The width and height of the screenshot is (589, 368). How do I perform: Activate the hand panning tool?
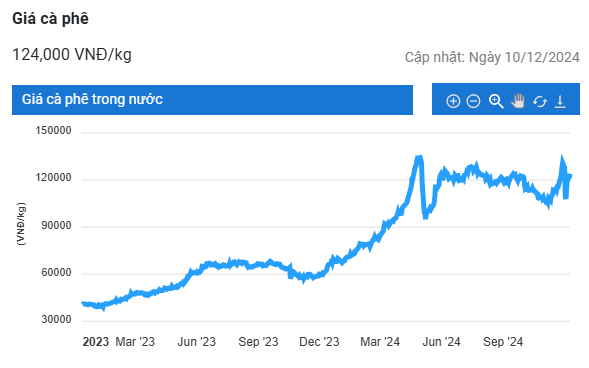click(518, 101)
